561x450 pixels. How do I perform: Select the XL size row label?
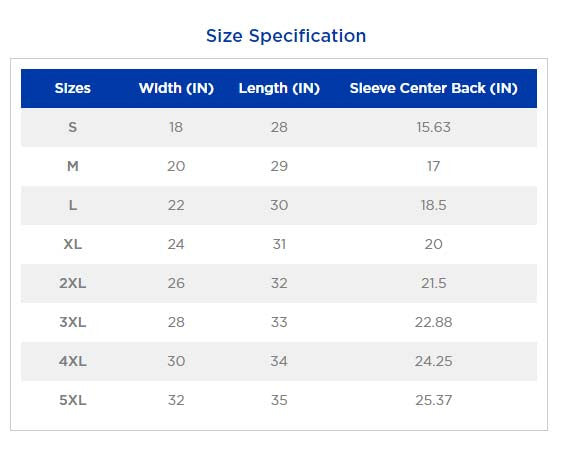click(x=73, y=244)
